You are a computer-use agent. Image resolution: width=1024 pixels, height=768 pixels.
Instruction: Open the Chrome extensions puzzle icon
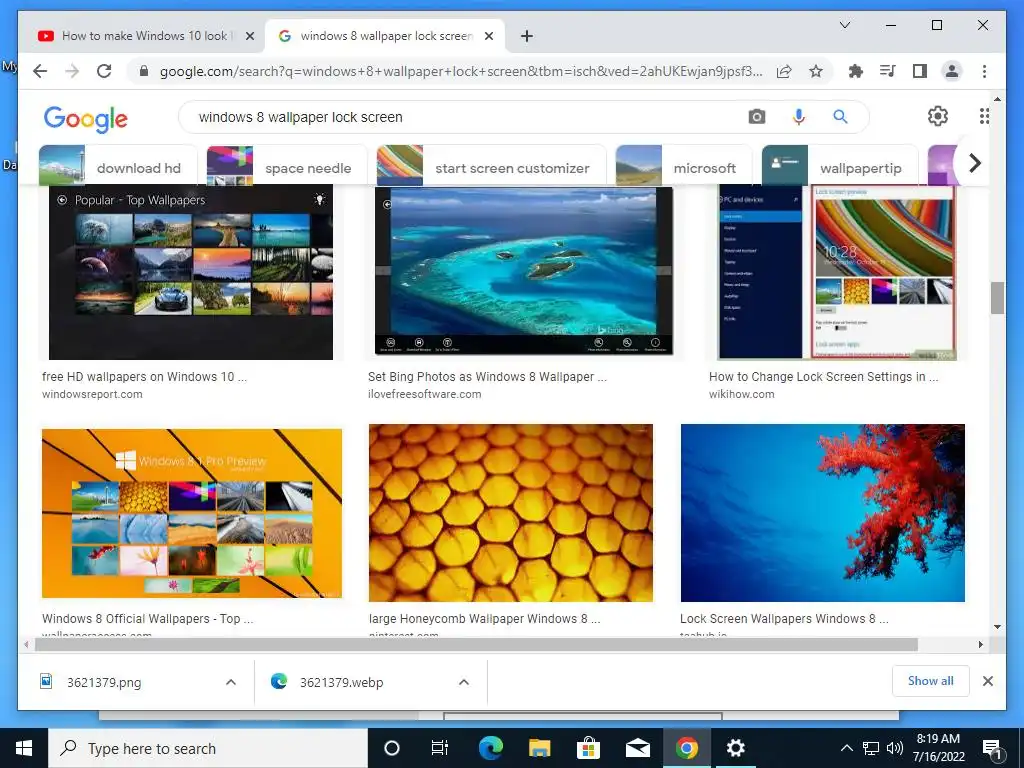click(x=856, y=71)
